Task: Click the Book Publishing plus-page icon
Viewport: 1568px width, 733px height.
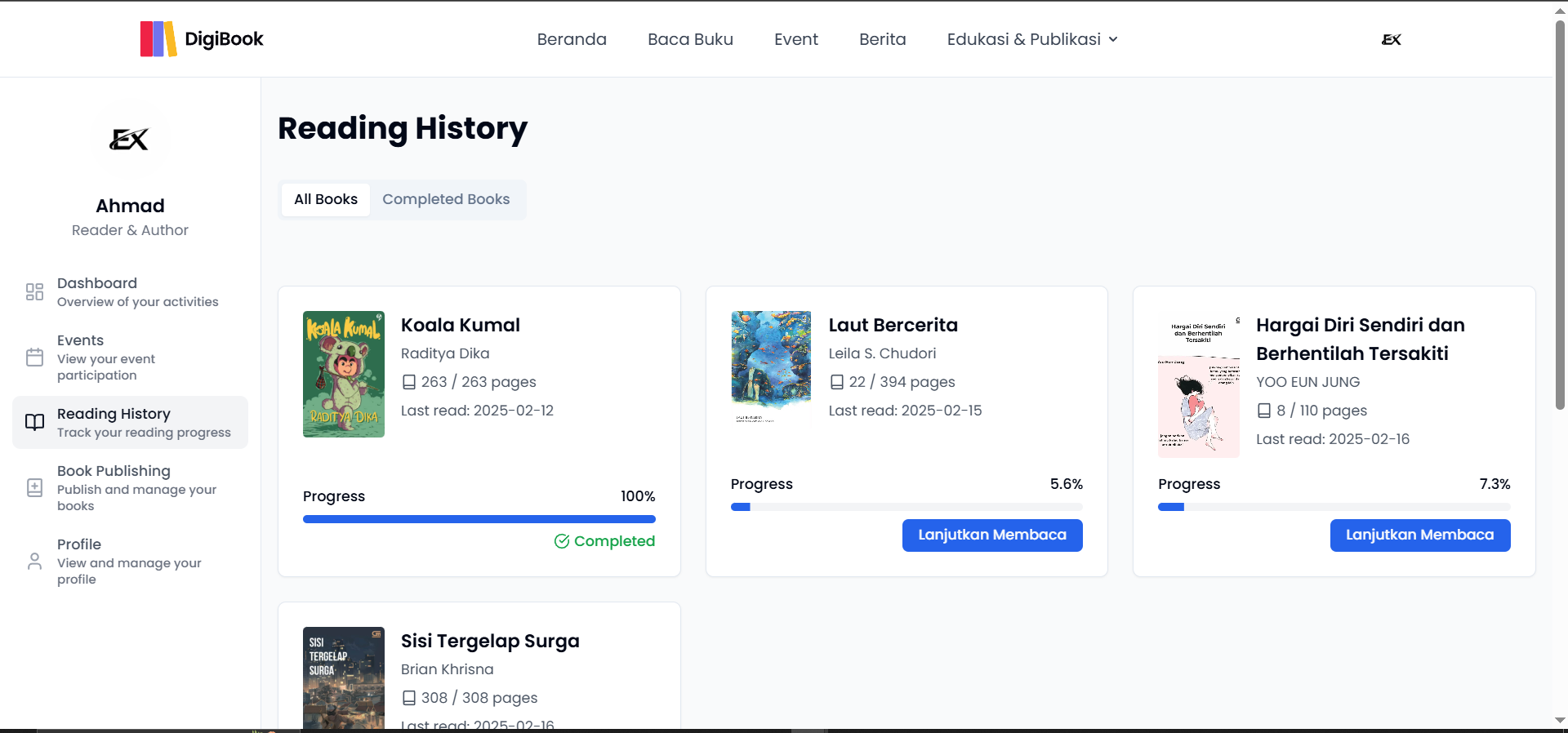Action: [34, 487]
